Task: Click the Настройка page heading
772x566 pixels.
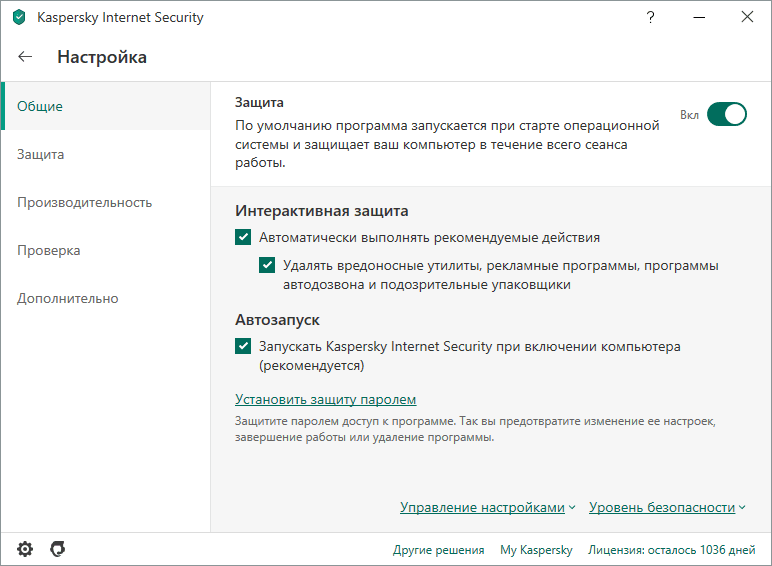Action: (102, 57)
